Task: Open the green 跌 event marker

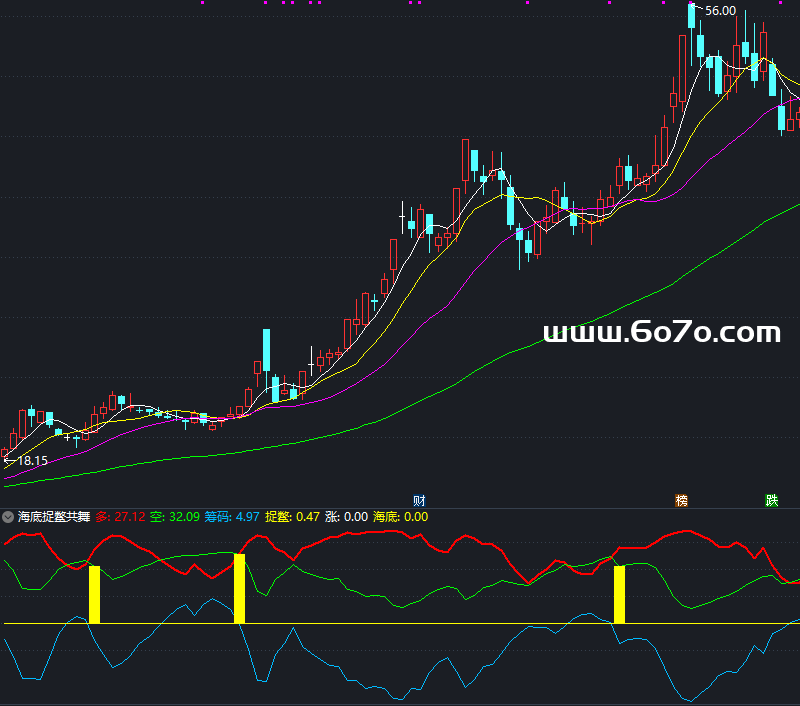Action: [x=771, y=500]
